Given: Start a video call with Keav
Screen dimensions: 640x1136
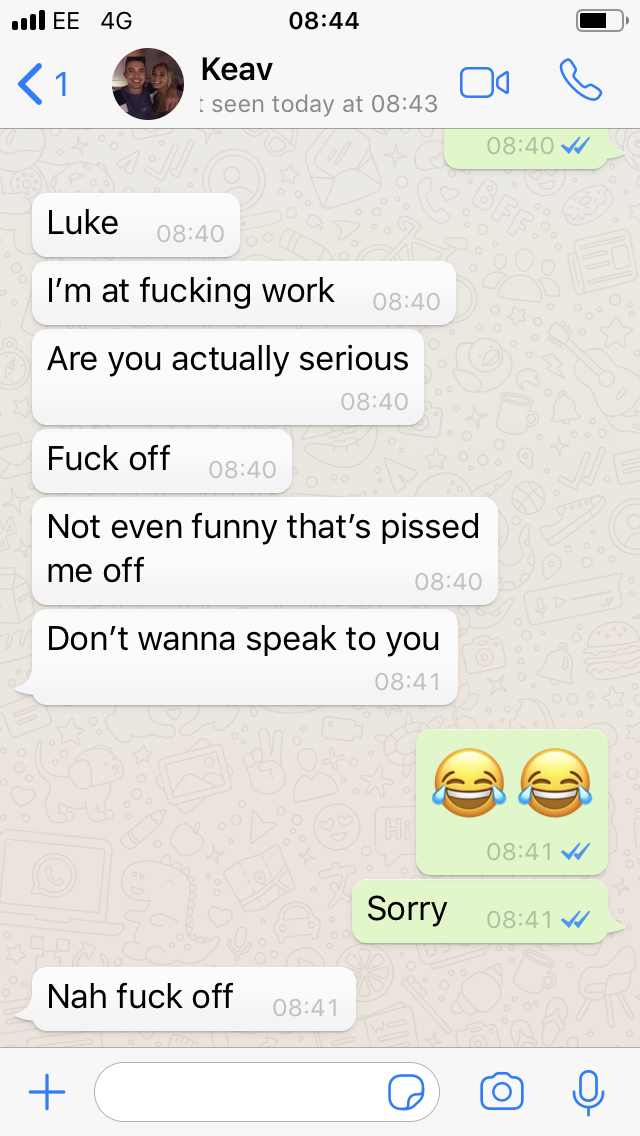Looking at the screenshot, I should (484, 83).
